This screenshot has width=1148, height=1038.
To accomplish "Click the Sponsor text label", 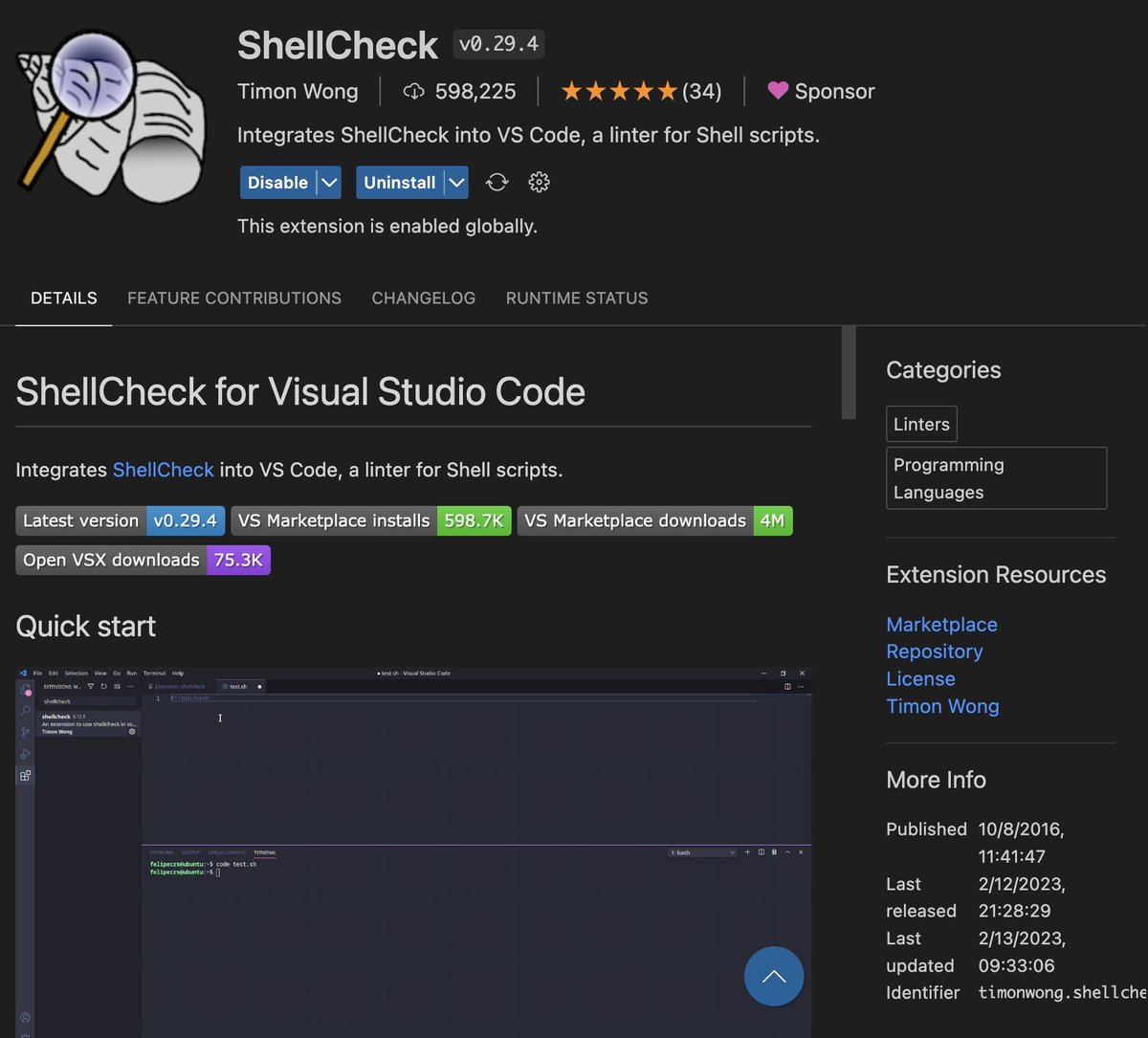I will tap(834, 92).
